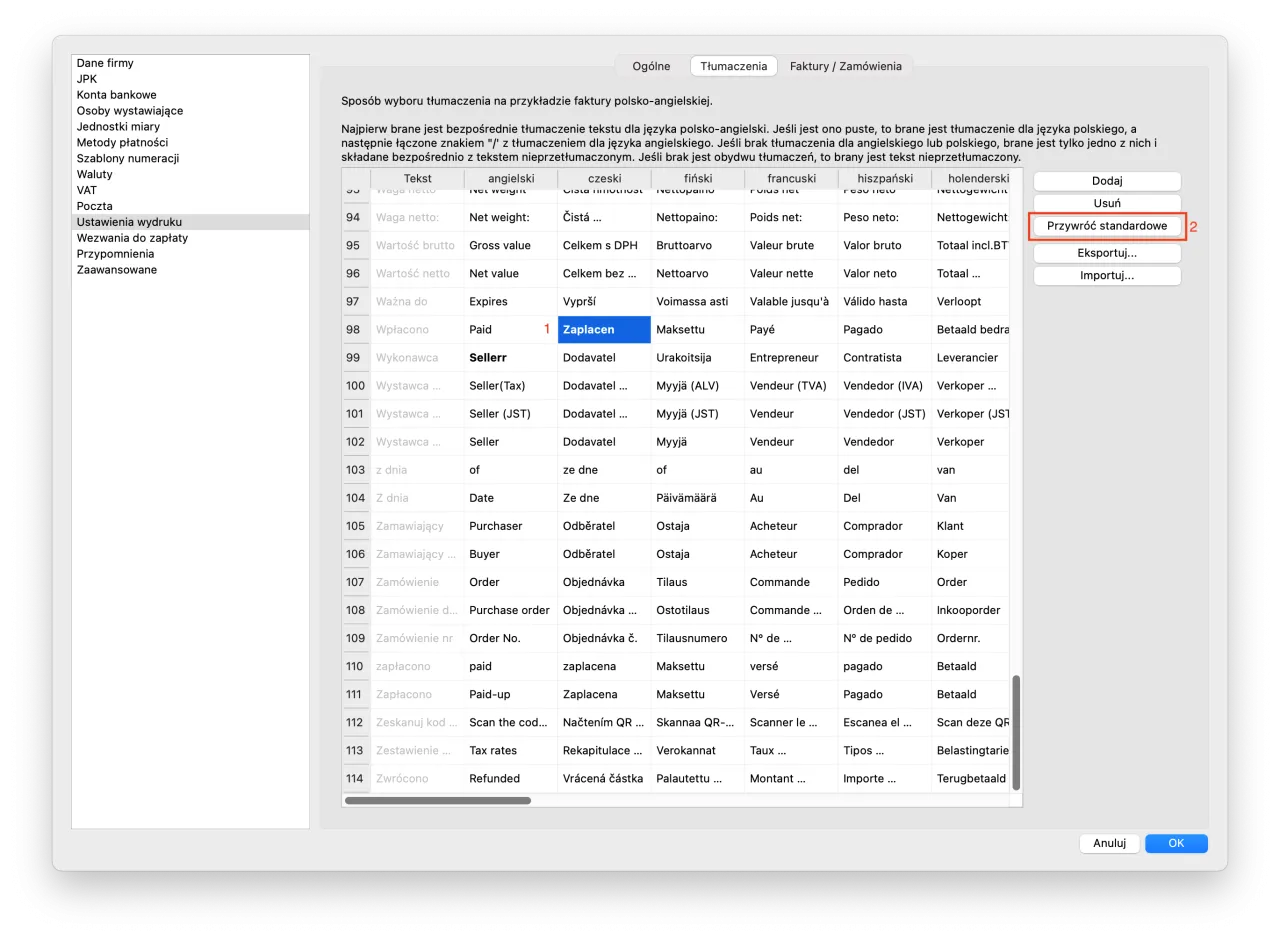Click the Paid-up cell
1280x940 pixels.
coord(511,694)
